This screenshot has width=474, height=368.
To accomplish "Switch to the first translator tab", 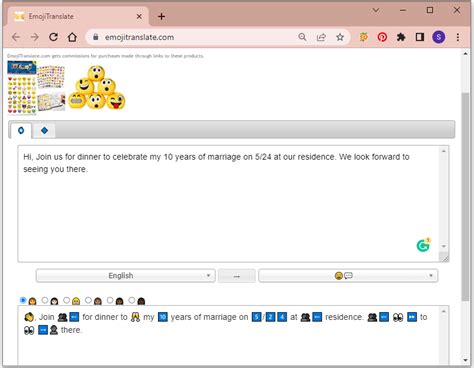I will coord(21,130).
